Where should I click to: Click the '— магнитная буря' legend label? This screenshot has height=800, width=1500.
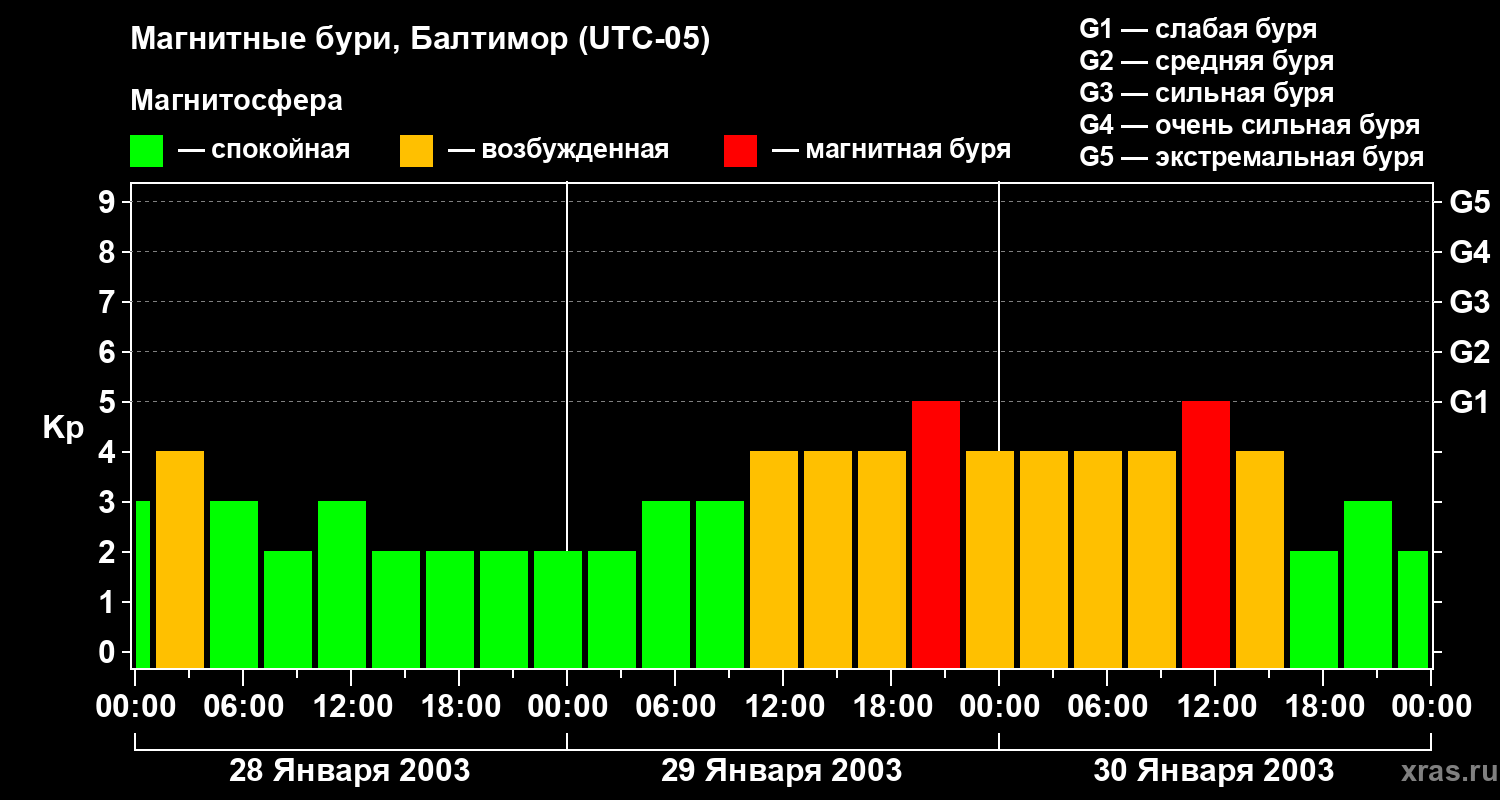pyautogui.click(x=891, y=151)
